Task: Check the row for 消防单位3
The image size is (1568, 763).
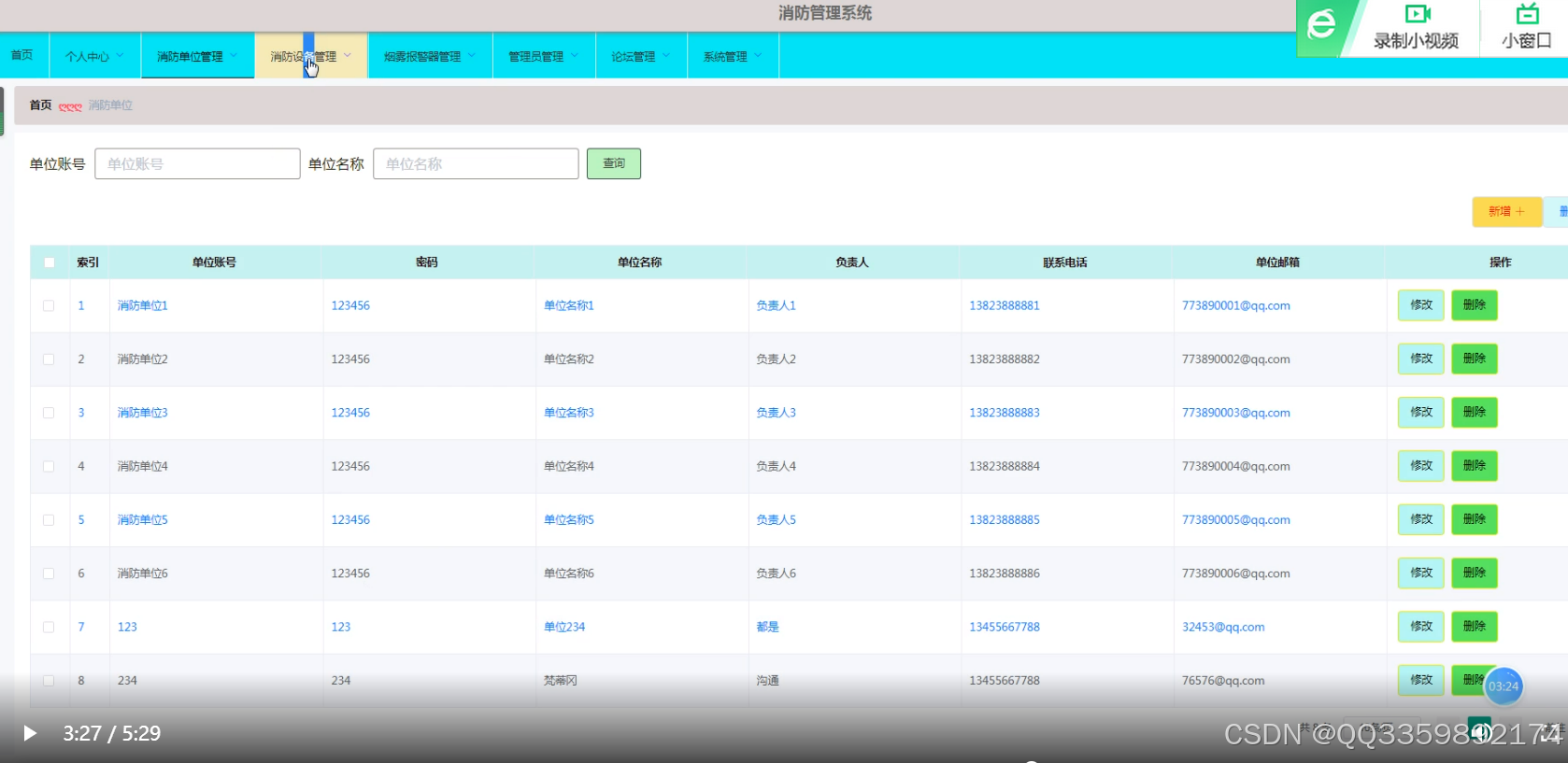Action: coord(49,413)
